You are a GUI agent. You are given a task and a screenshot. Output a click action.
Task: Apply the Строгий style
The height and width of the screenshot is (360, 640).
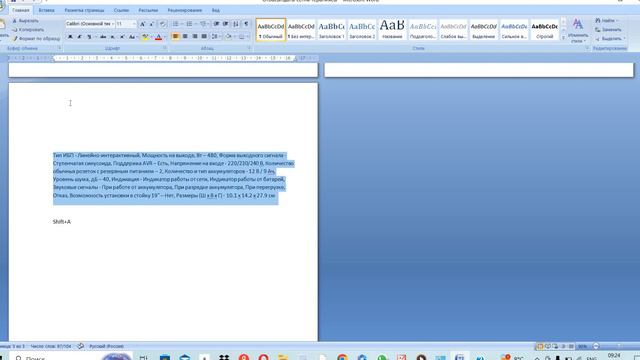tap(544, 30)
